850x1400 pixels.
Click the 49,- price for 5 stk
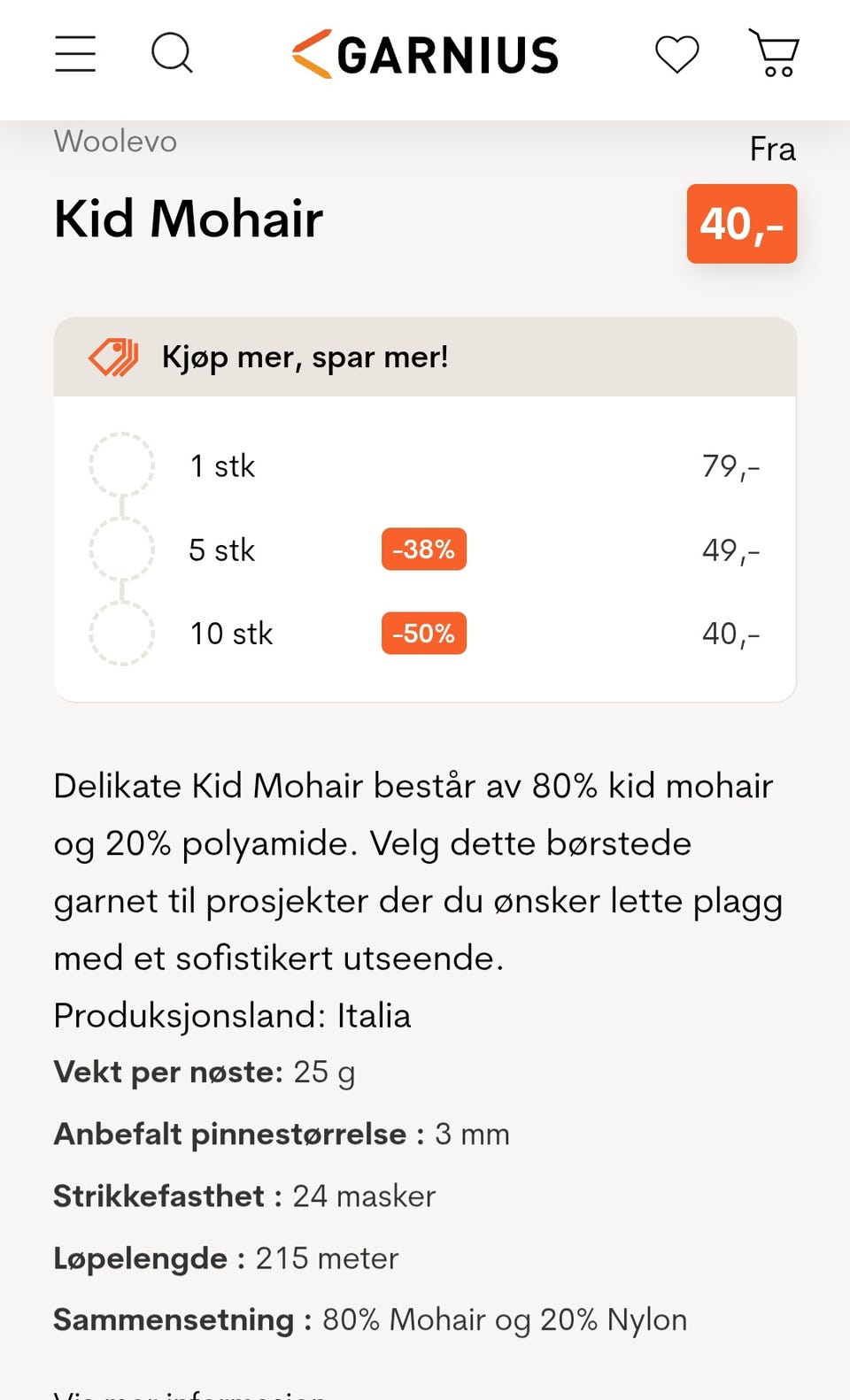730,550
